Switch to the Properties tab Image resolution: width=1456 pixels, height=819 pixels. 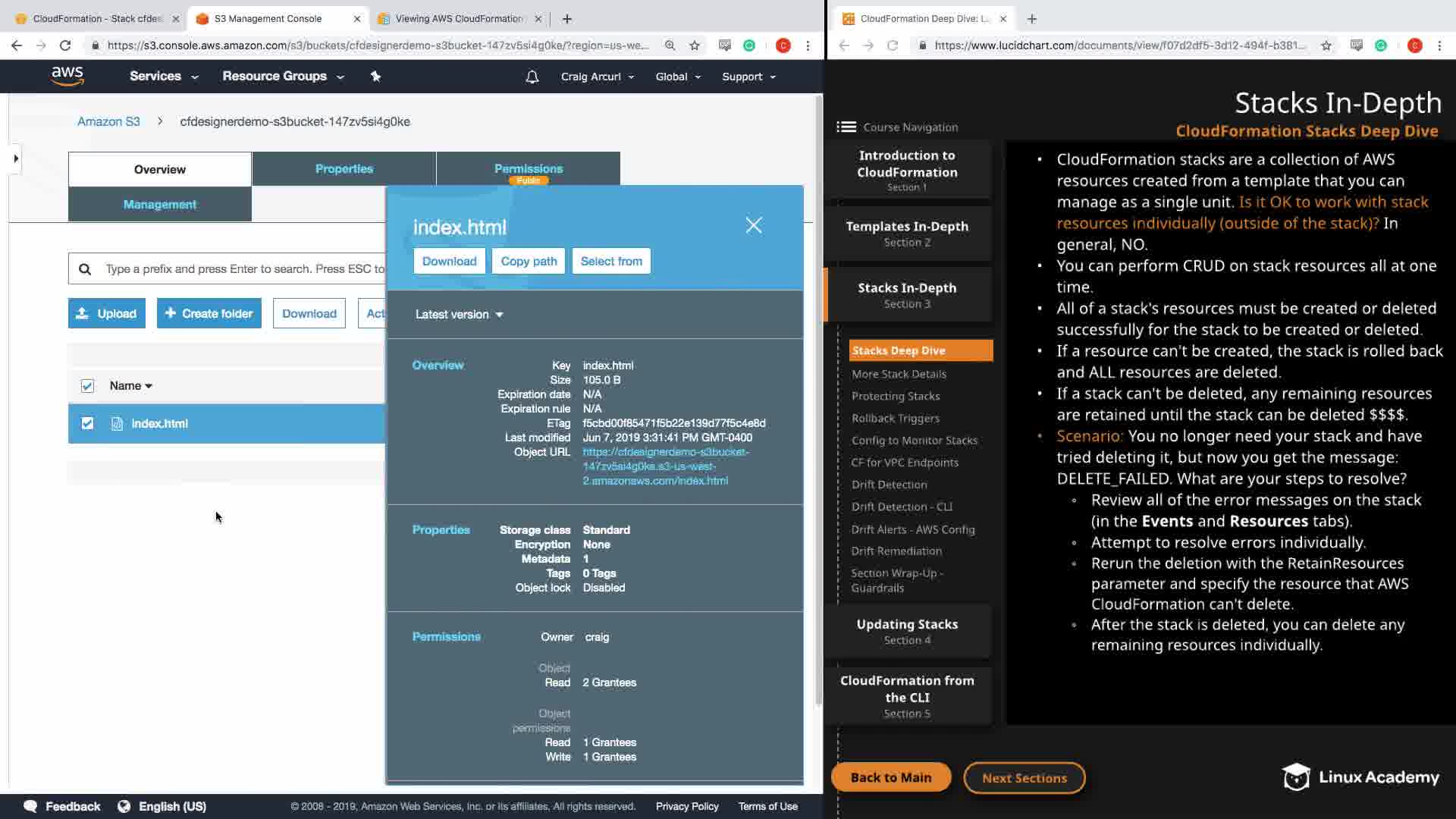pos(344,169)
